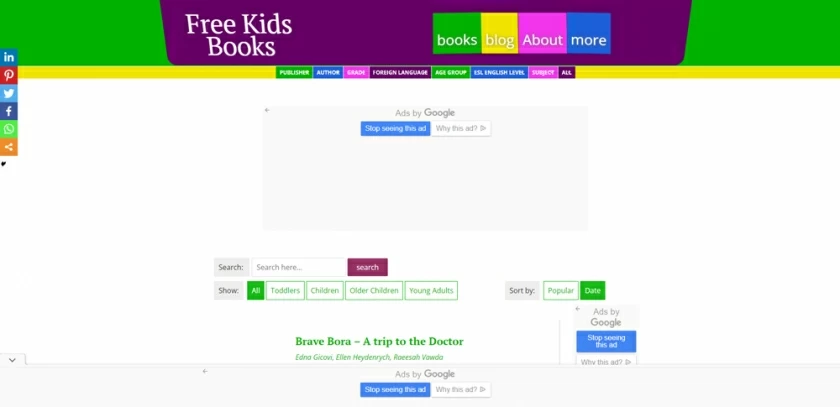
Task: Expand the more menu in header
Action: pyautogui.click(x=588, y=40)
